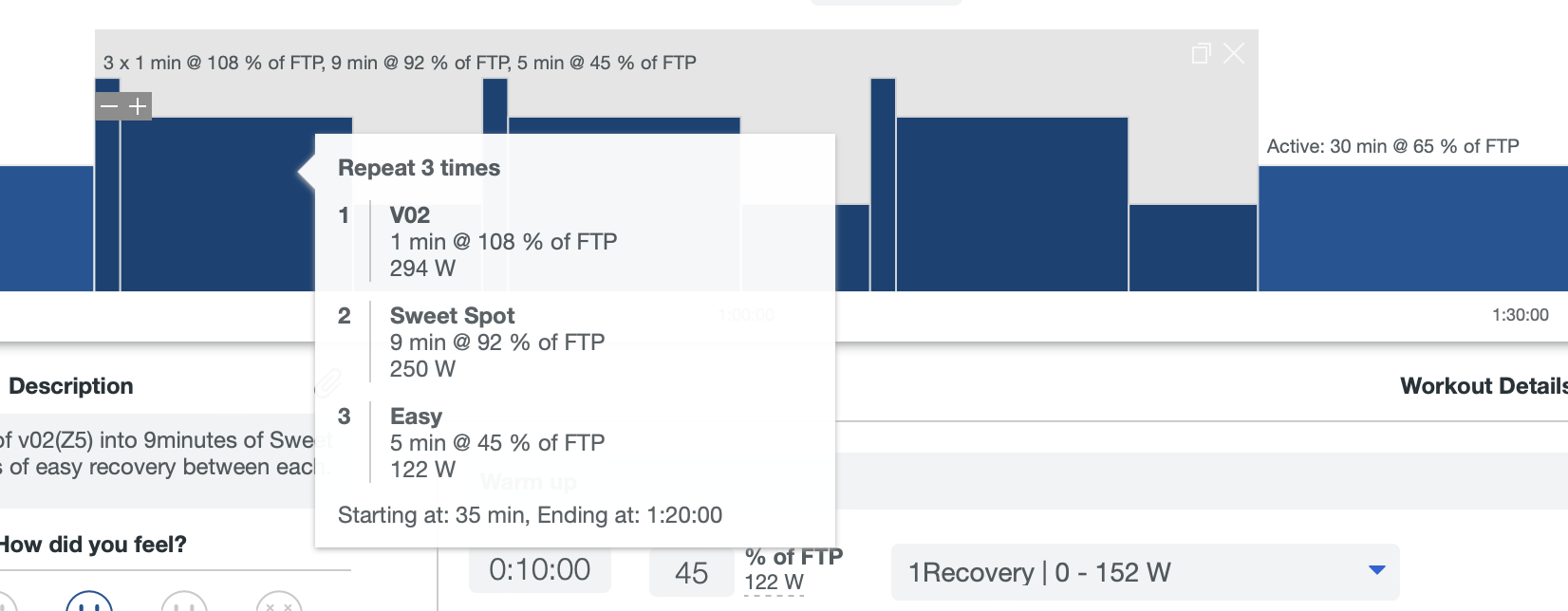Select the 'Active: 30 min @ 65 % of FTP' block
Screen dimensions: 1568x611
point(1412,228)
